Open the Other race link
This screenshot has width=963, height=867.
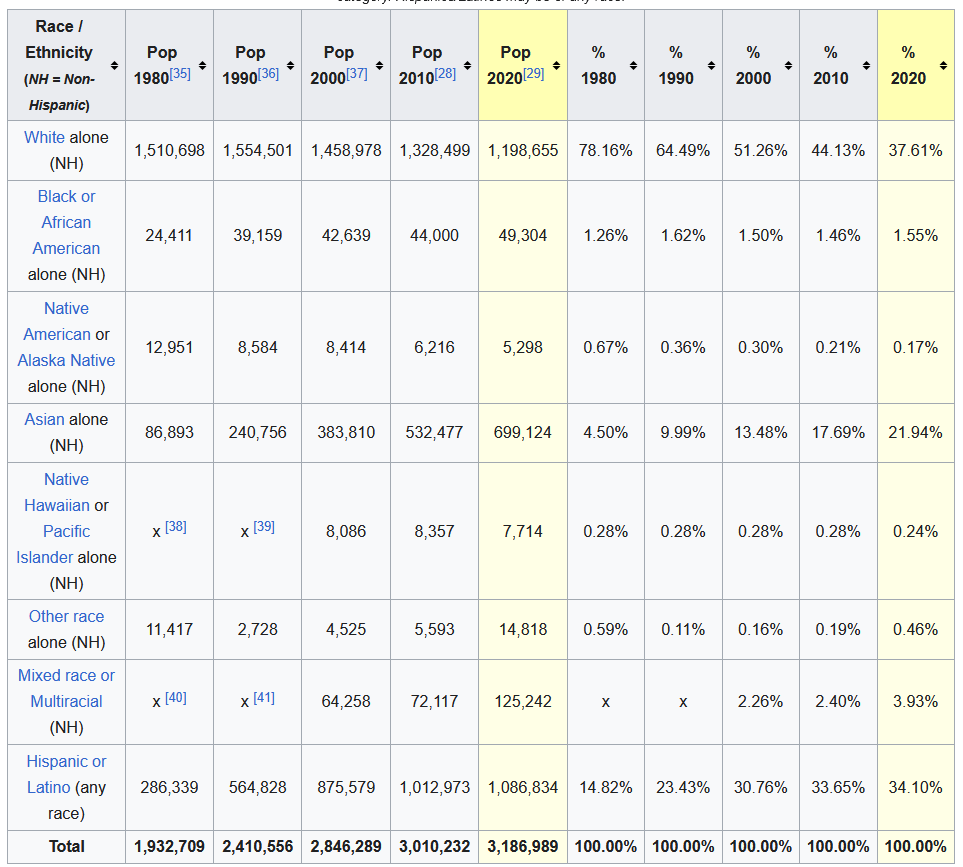66,616
